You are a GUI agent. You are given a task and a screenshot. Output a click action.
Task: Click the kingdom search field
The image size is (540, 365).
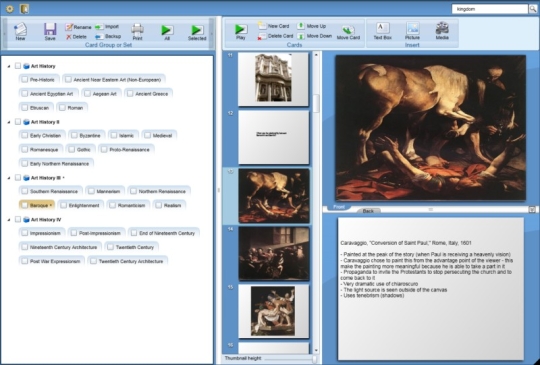tap(490, 9)
